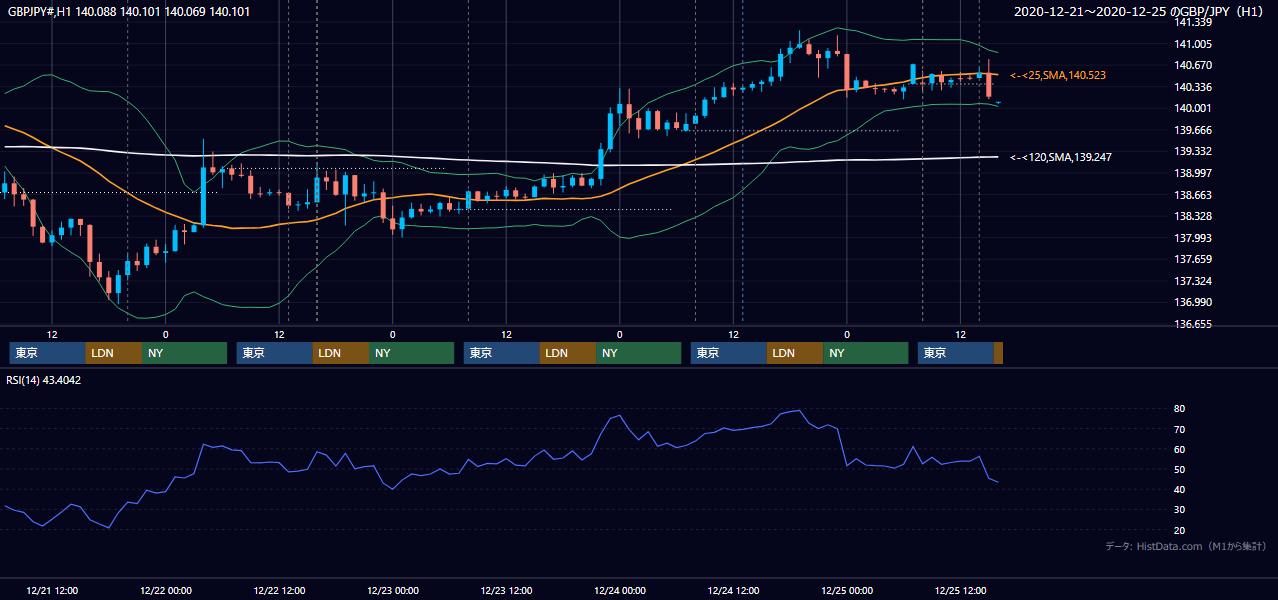Click the 139.666 price axis value
Screen dimensions: 1278x600
[x=1195, y=130]
